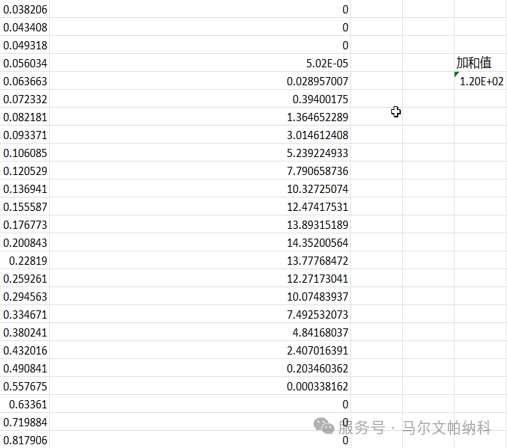
Task: Select the cell showing 0.043408
Action: pos(25,27)
